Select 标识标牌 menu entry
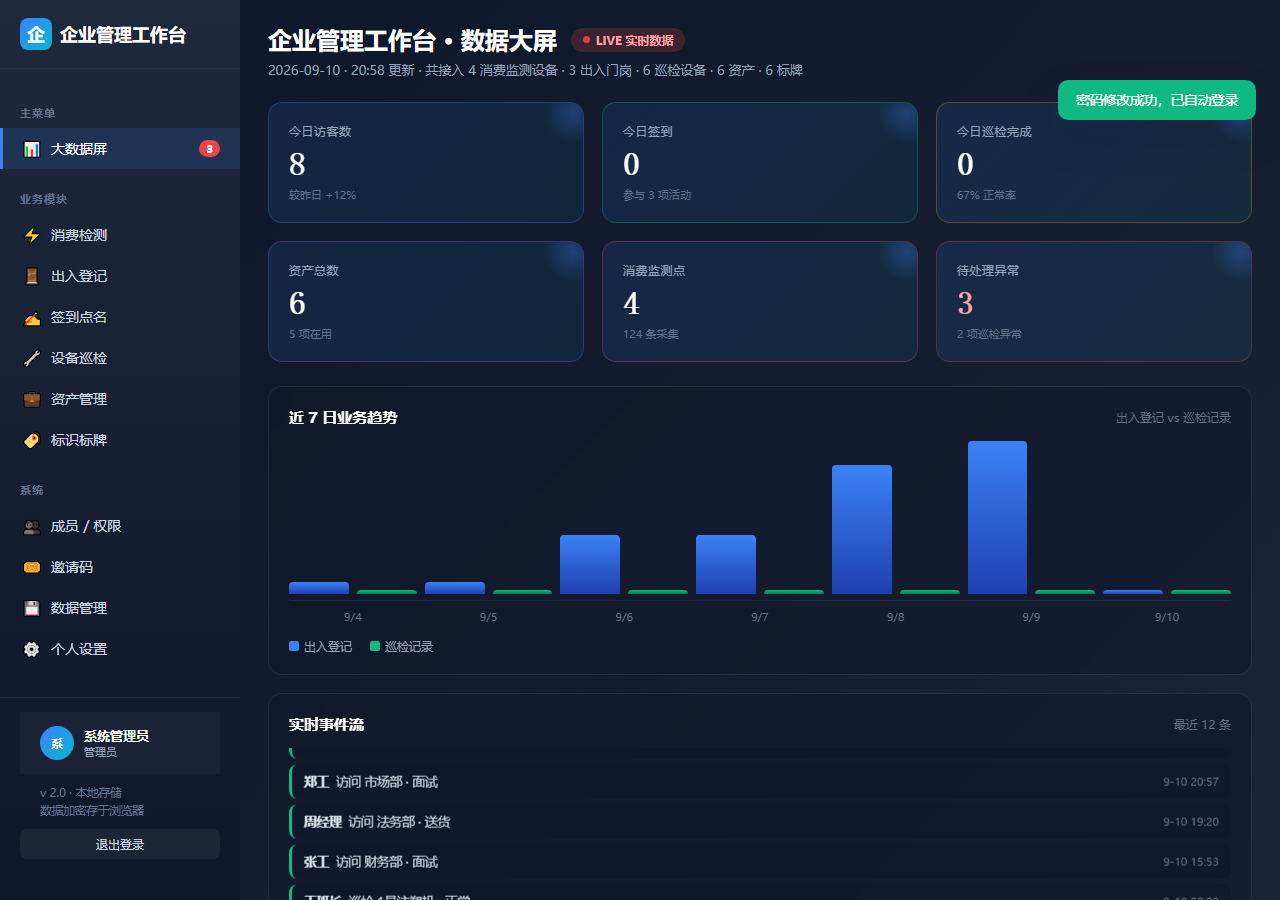The image size is (1280, 900). pos(120,440)
